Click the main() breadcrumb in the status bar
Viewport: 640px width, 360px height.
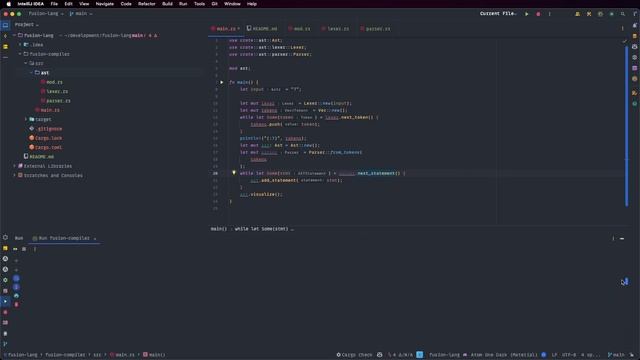click(x=154, y=355)
